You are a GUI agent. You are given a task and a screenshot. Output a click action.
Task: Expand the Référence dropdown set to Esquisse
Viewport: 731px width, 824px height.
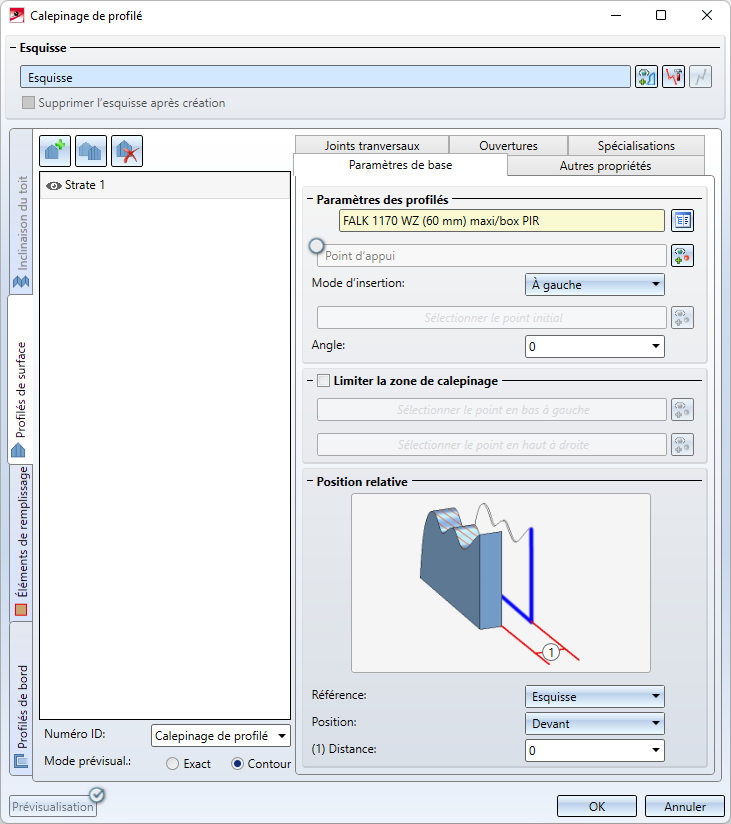[594, 696]
